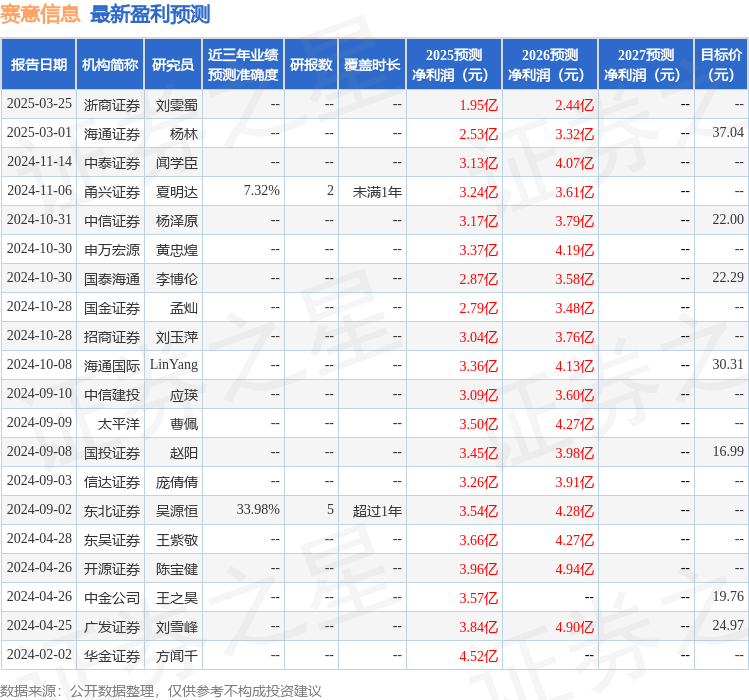Click the 数据来源 disclaimer footer text

[160, 691]
